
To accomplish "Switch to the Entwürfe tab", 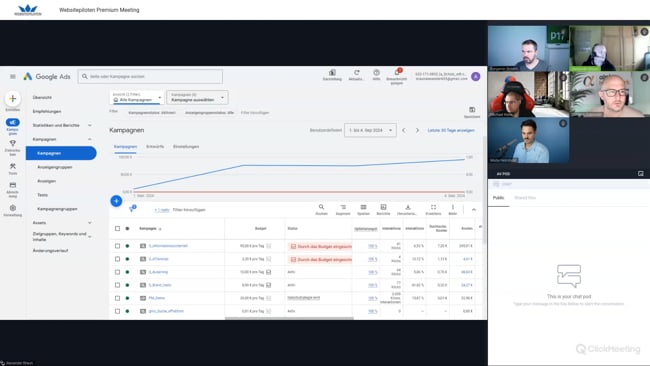I will [x=155, y=146].
